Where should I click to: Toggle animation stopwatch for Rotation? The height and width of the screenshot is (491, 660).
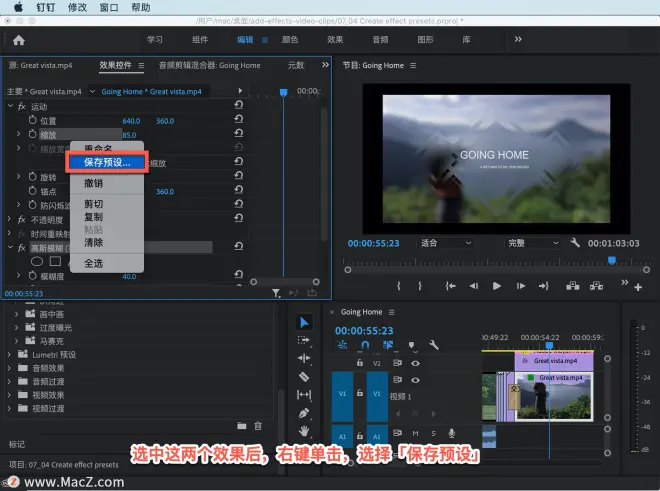click(x=32, y=176)
